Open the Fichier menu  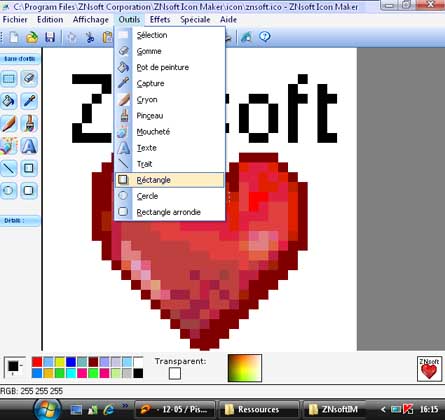point(15,20)
